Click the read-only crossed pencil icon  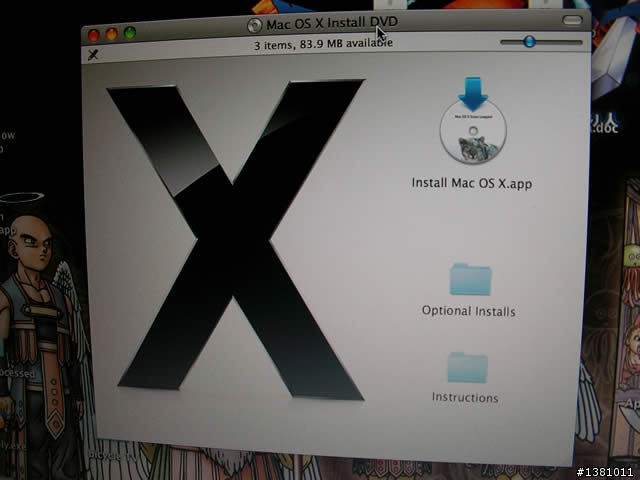[x=93, y=54]
